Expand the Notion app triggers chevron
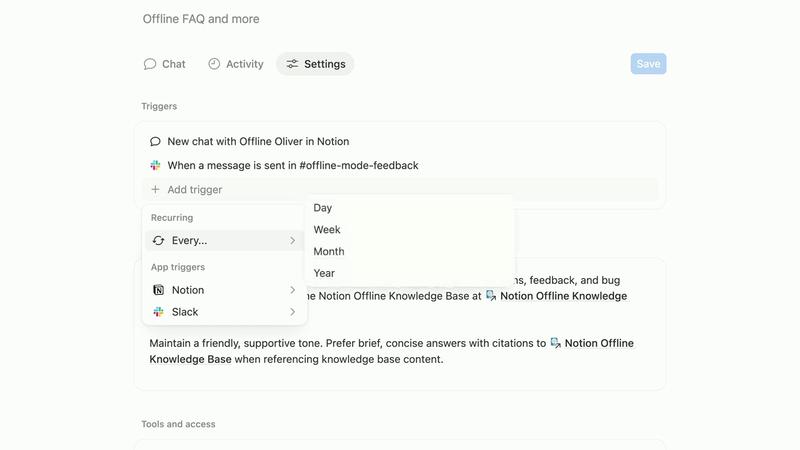 (293, 290)
